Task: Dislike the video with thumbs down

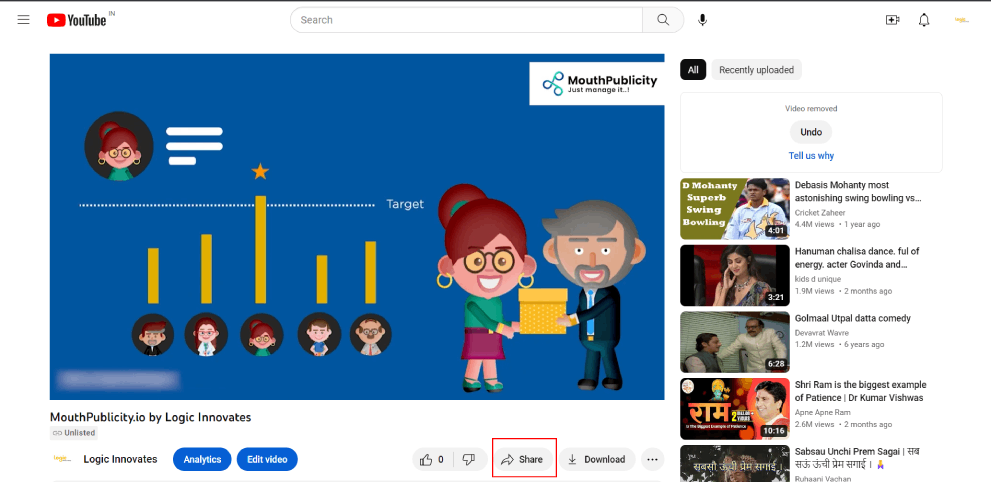Action: point(470,460)
